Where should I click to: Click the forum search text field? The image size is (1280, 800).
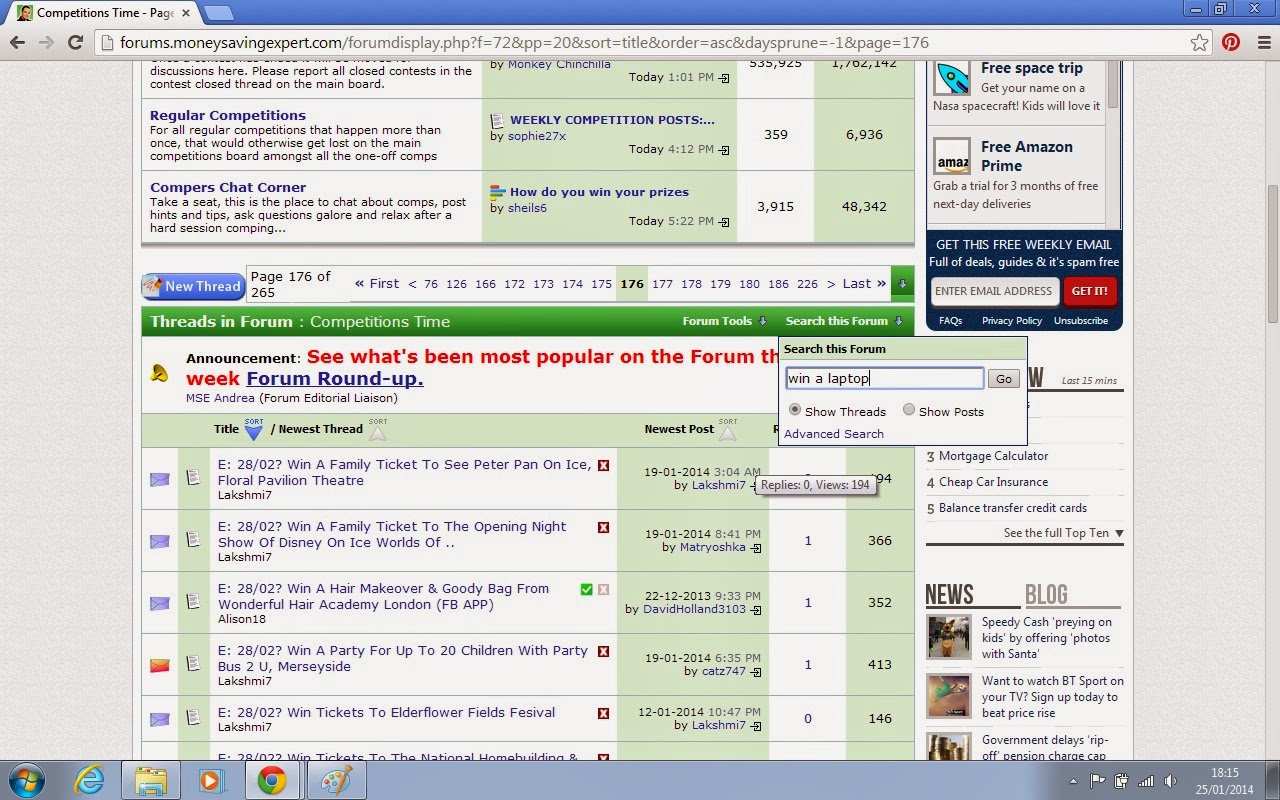point(884,378)
